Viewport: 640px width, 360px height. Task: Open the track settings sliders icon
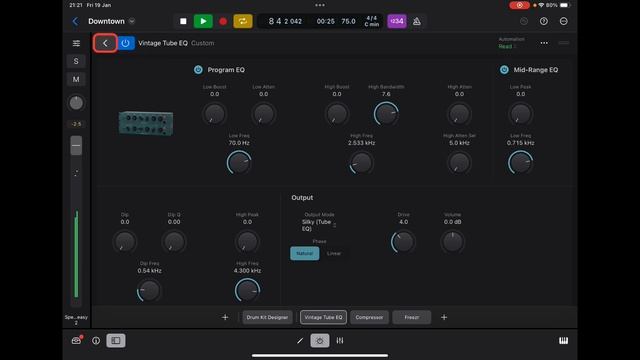pos(76,43)
